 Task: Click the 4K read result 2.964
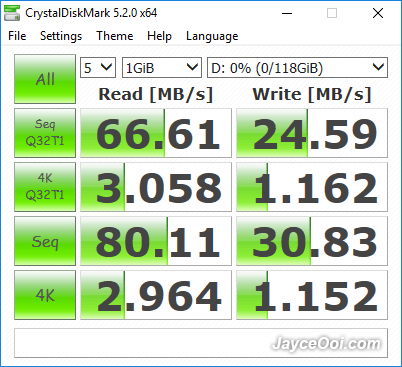pos(156,295)
